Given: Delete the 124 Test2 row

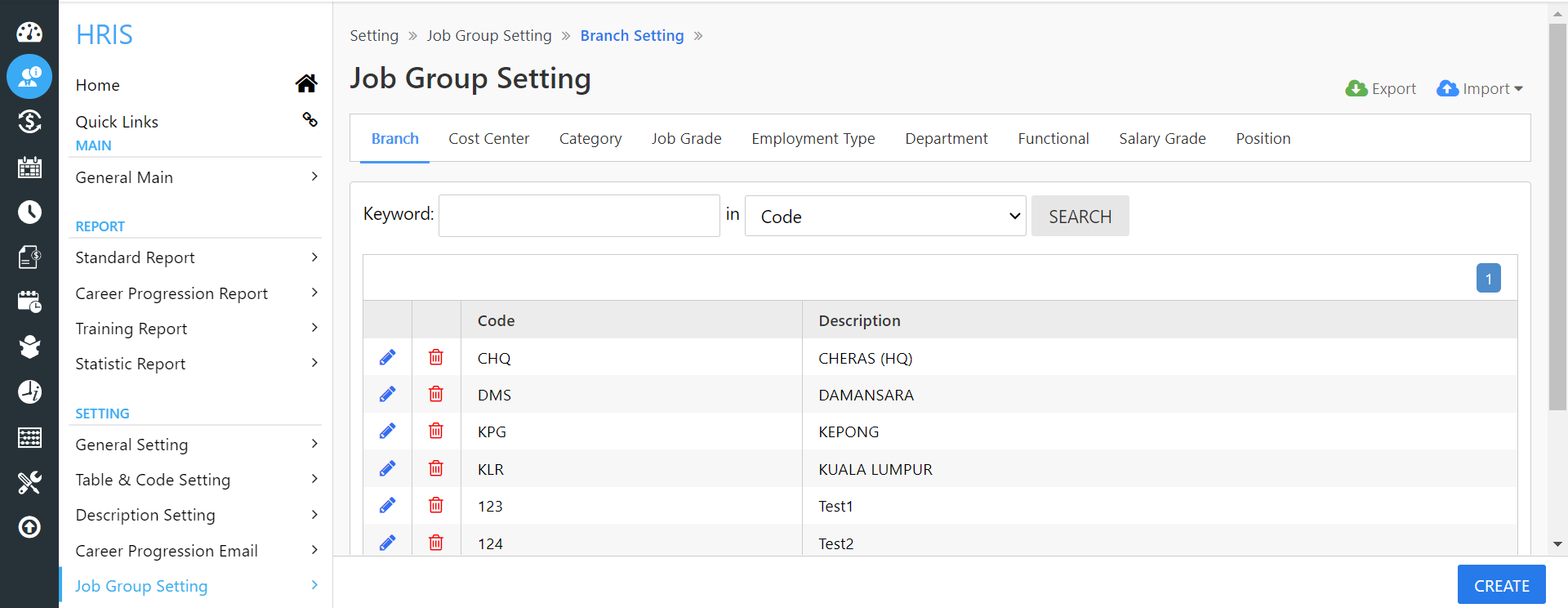Looking at the screenshot, I should coord(436,543).
